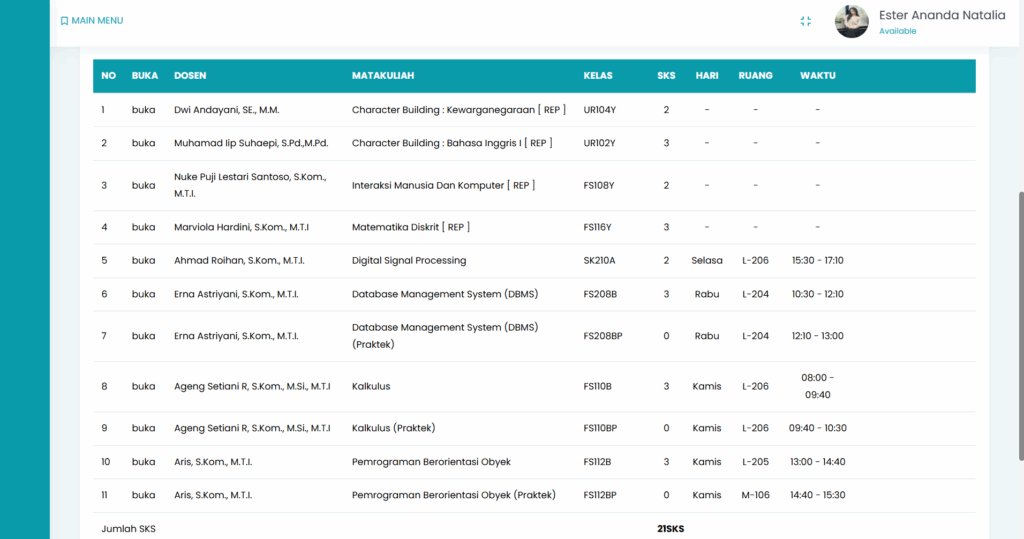Select the Kalkulus course in row 8
The image size is (1024, 539).
[x=371, y=387]
